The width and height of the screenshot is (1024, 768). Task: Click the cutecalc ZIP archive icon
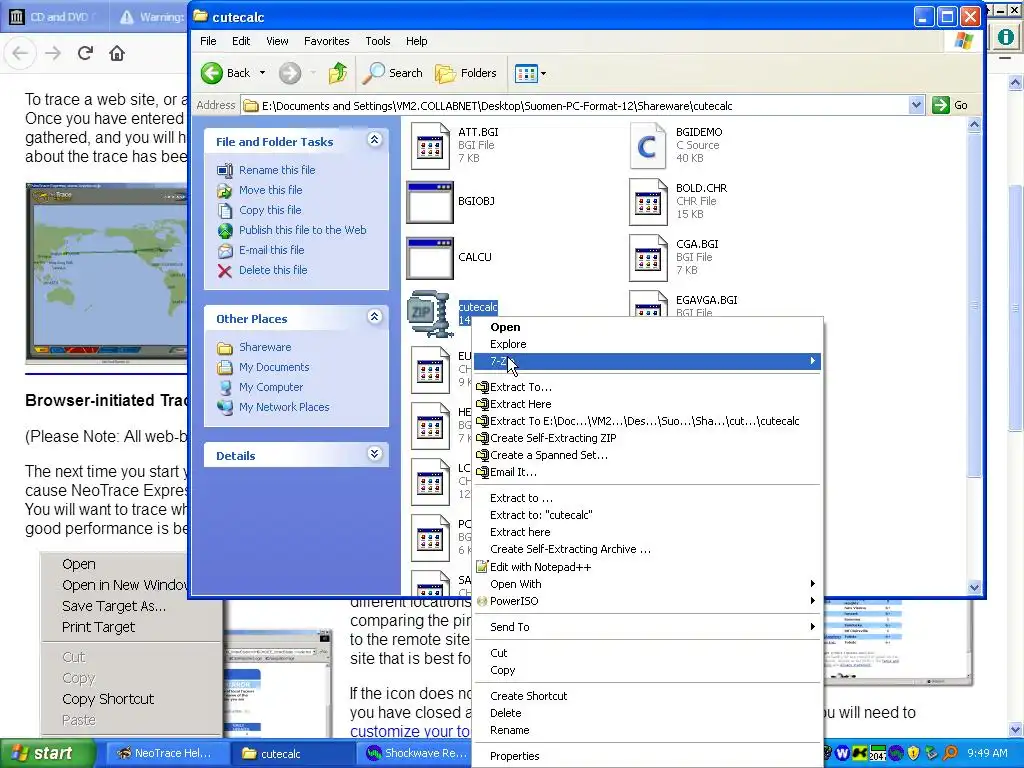tap(430, 314)
